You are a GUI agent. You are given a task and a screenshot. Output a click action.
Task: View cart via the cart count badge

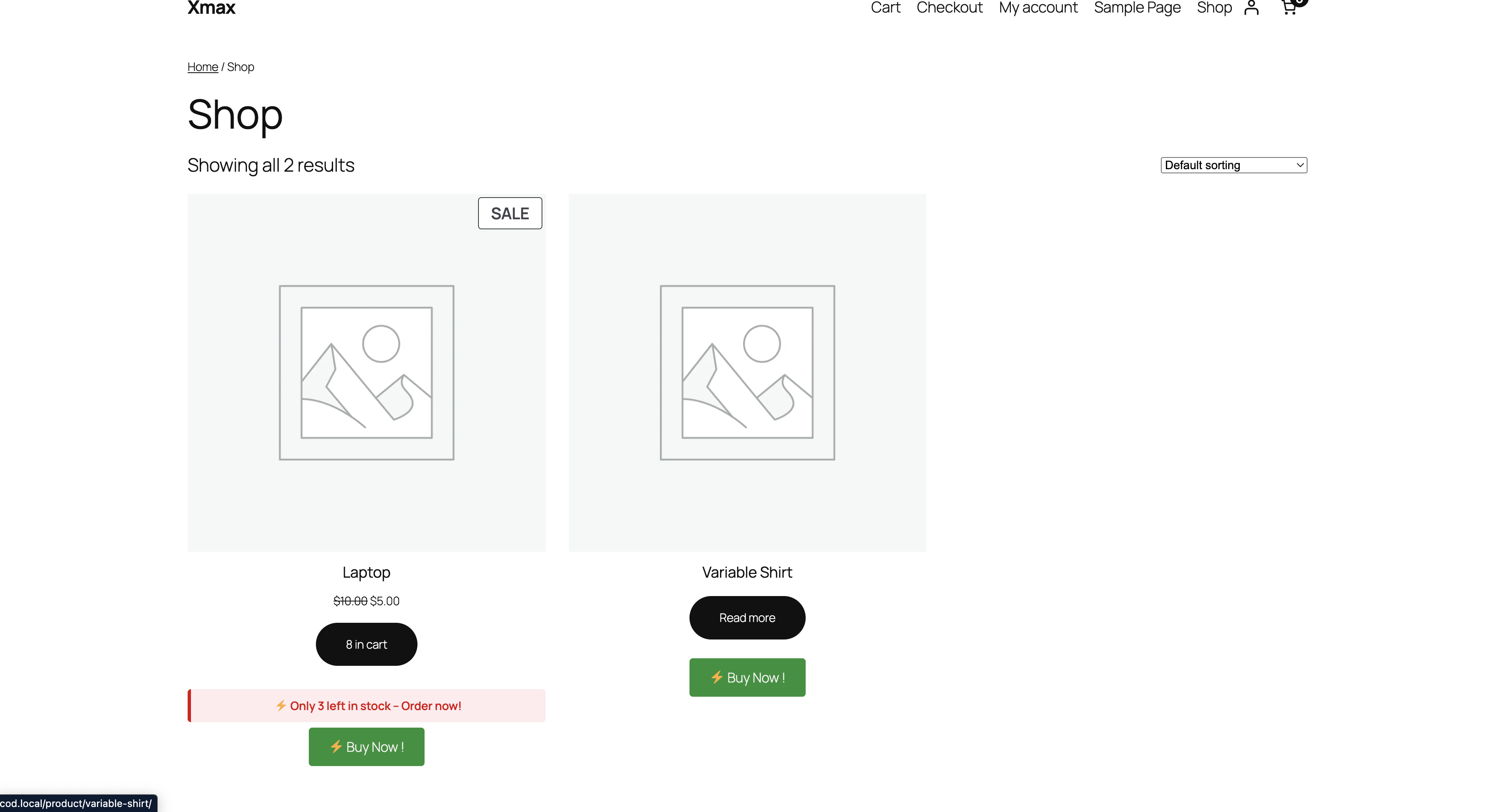point(1299,2)
